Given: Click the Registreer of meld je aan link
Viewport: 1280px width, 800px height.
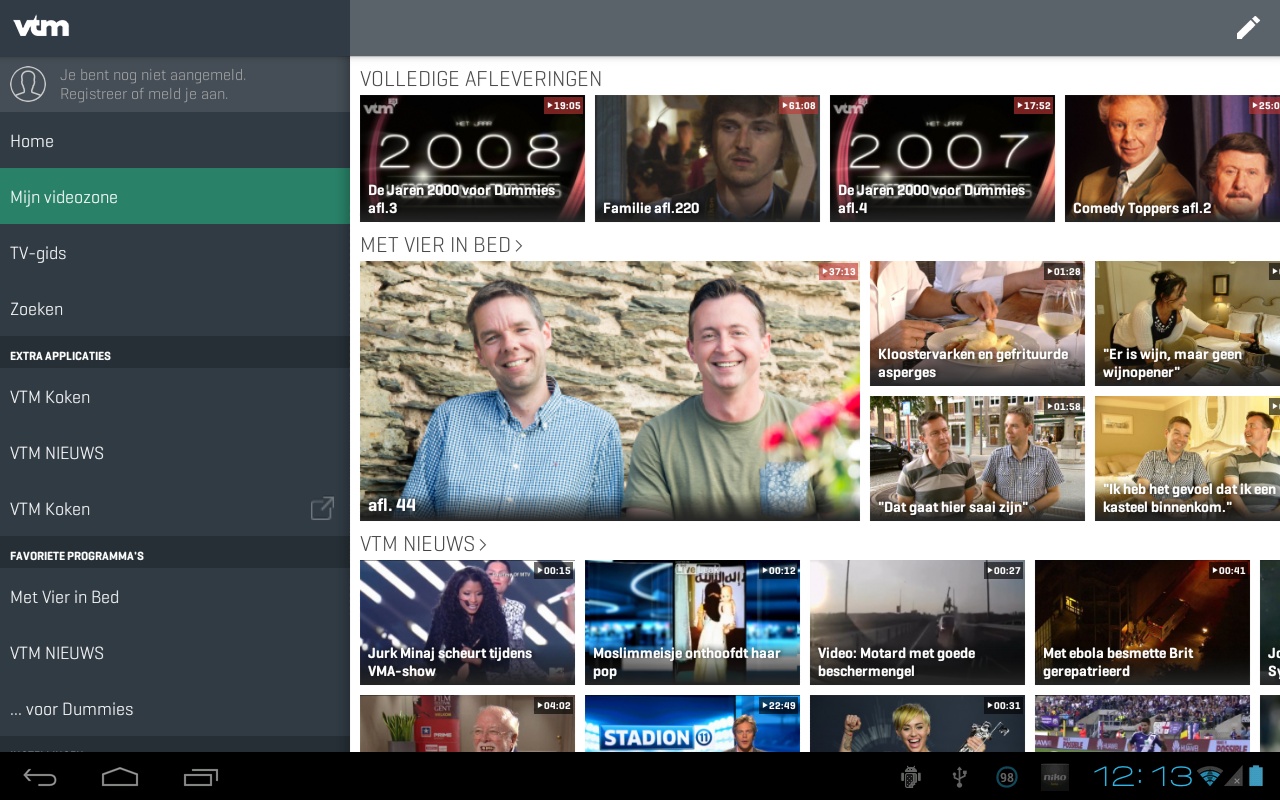Looking at the screenshot, I should [x=144, y=94].
